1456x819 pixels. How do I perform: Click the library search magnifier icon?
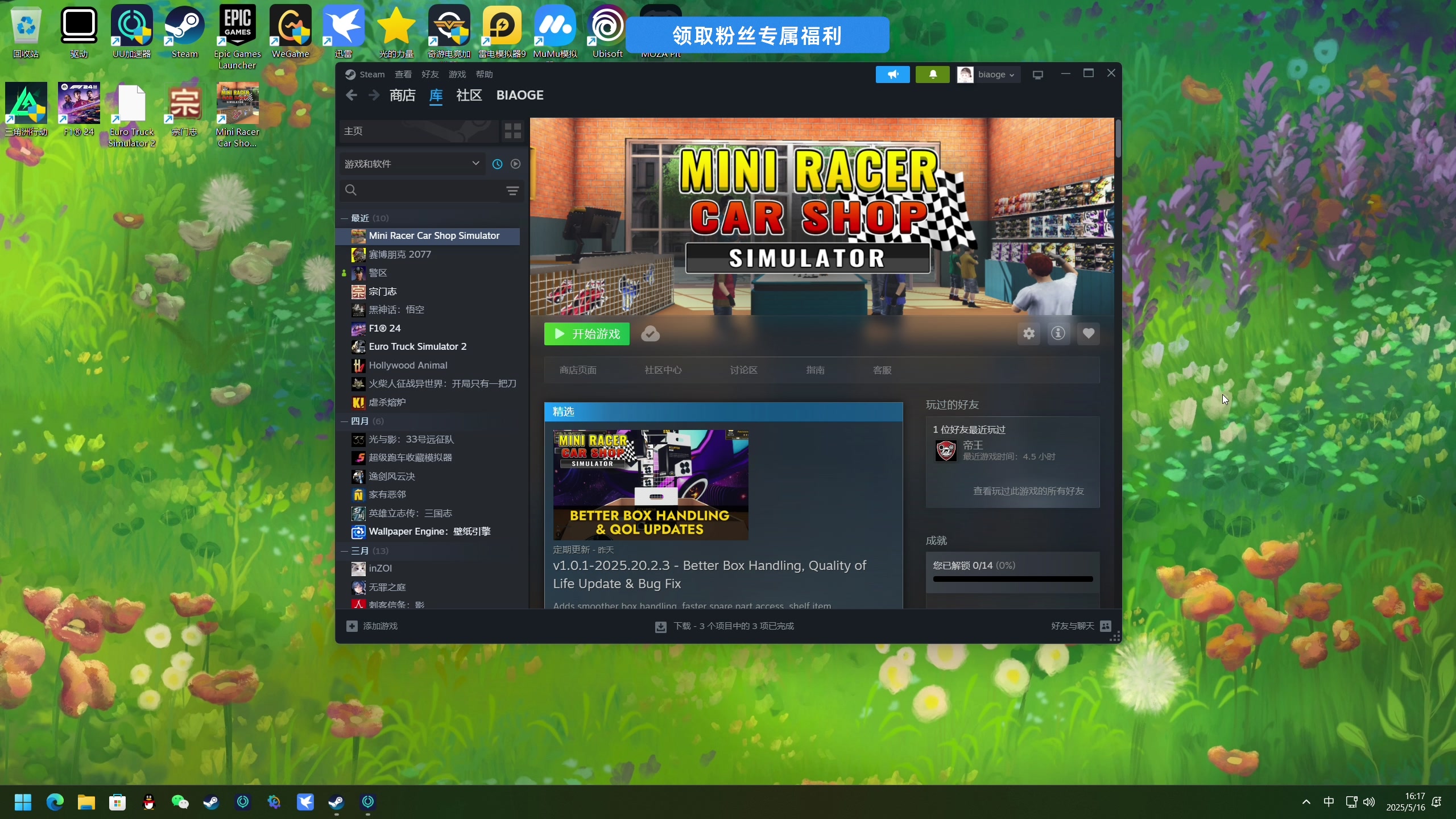[x=351, y=190]
